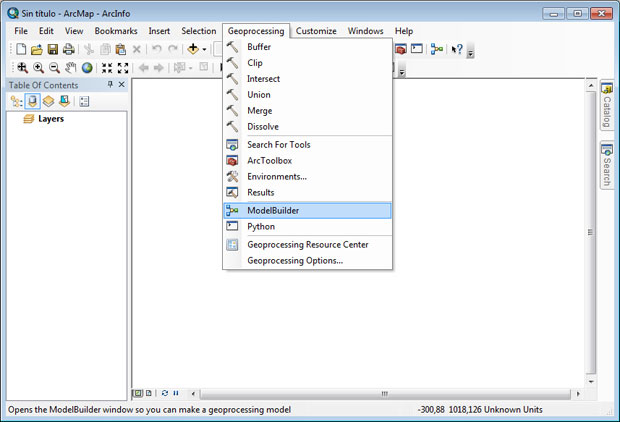List layers by visibility
Screen dimensions: 620x422
(x=48, y=102)
